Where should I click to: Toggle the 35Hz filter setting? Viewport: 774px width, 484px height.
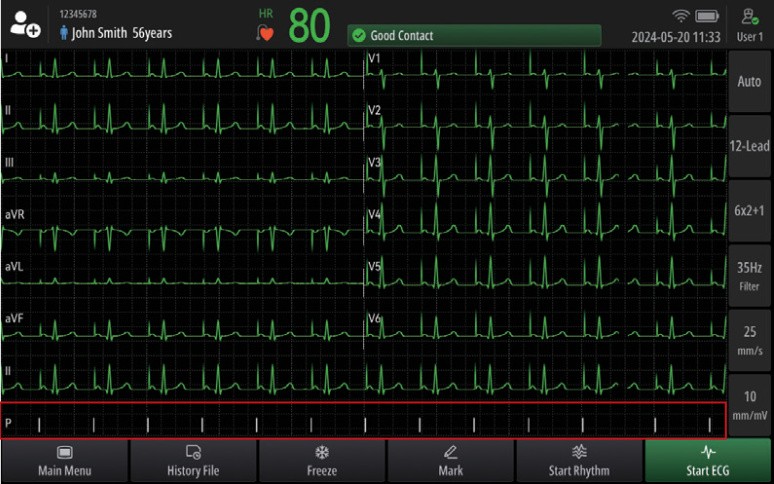pyautogui.click(x=749, y=275)
